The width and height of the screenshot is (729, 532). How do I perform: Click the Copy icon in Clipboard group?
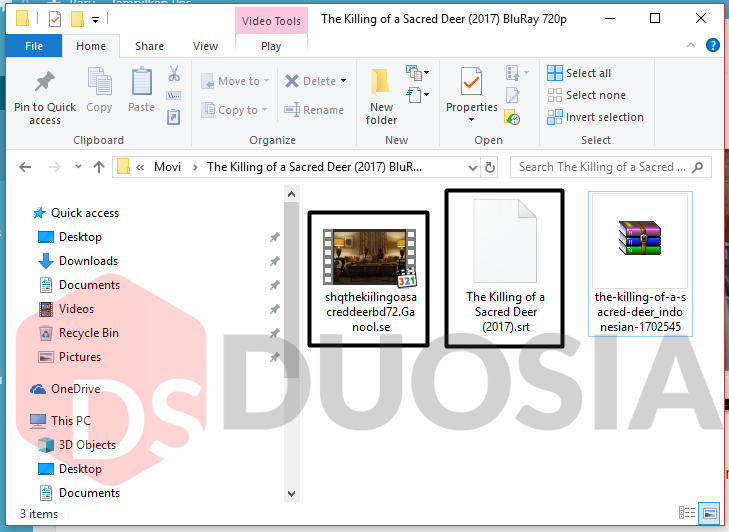click(x=99, y=81)
